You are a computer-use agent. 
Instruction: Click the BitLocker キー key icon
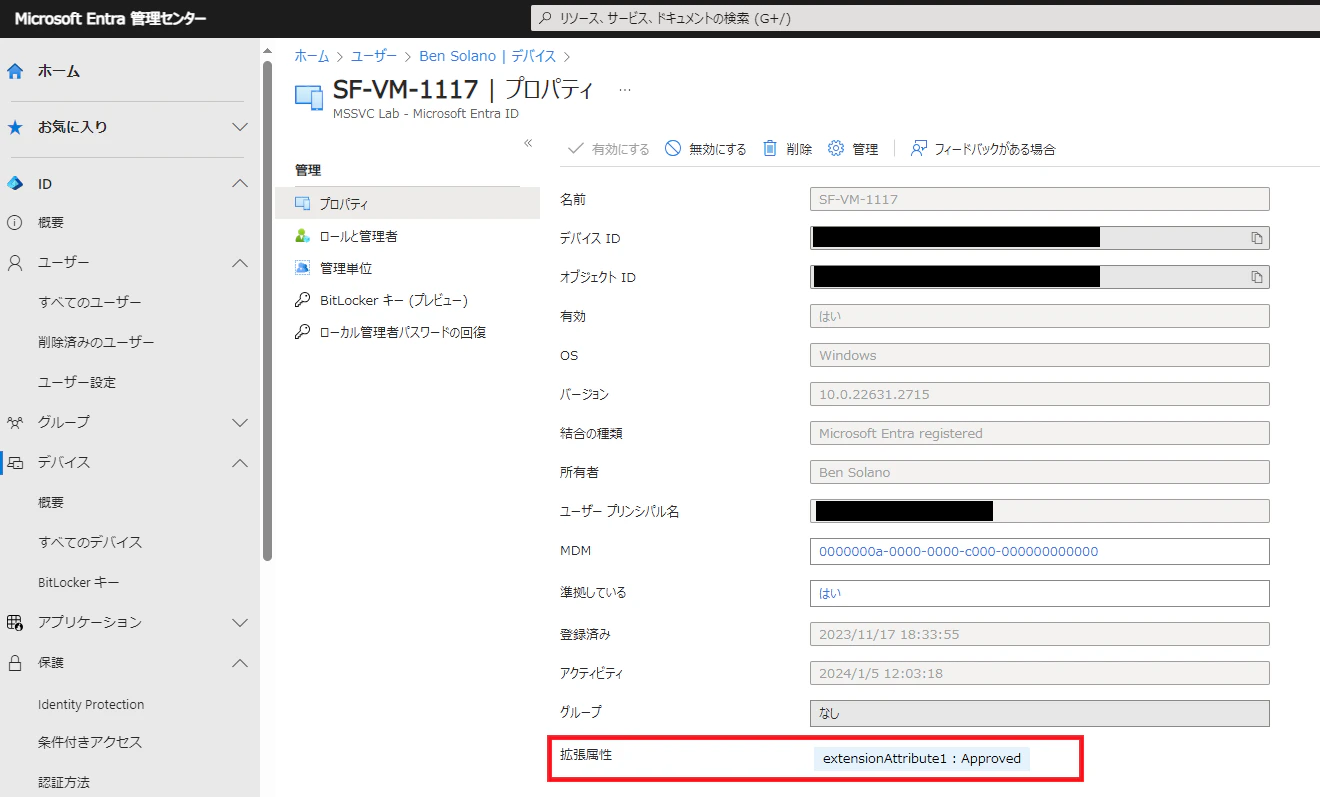(x=302, y=300)
